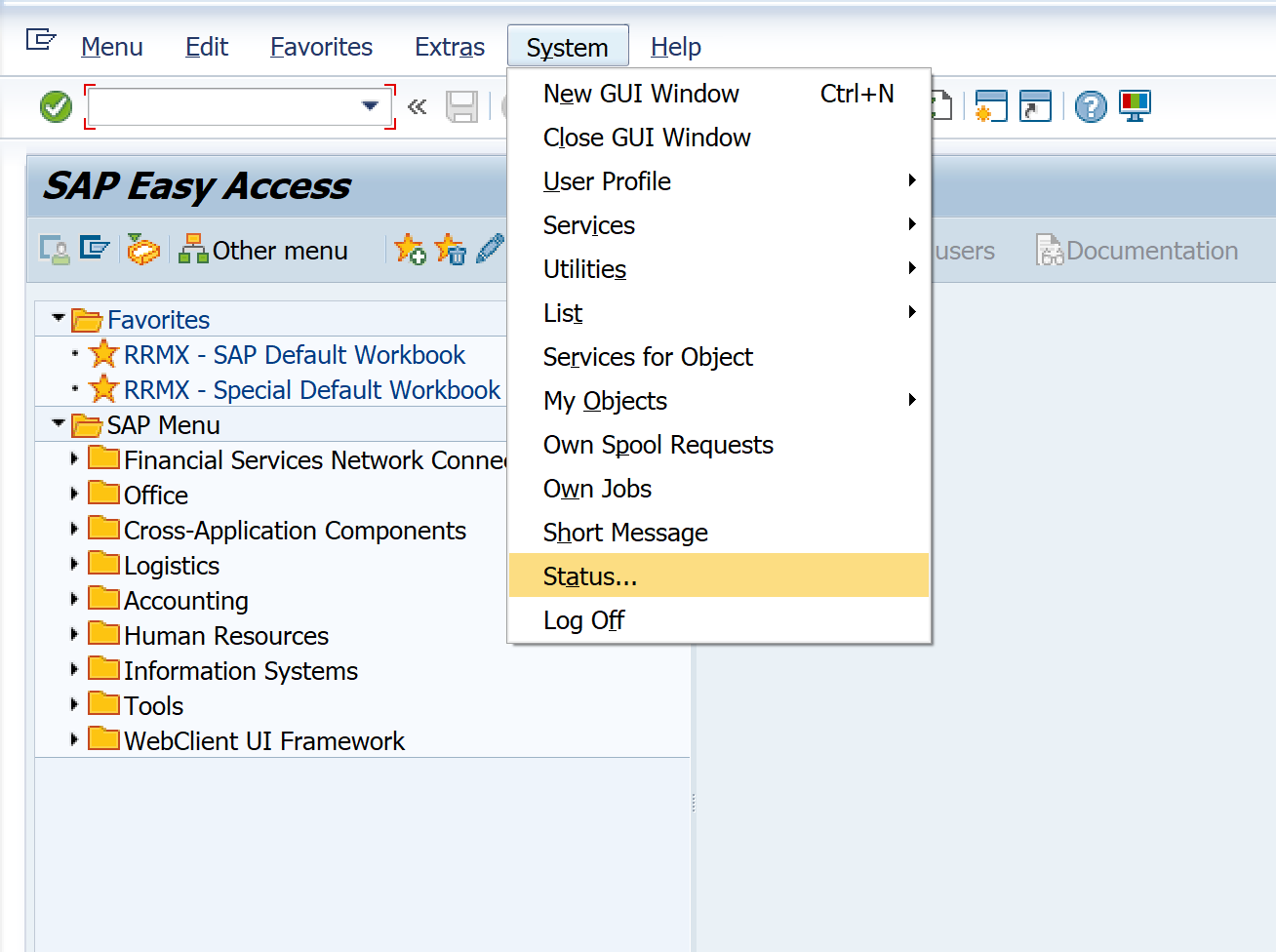The image size is (1276, 952).
Task: Click the Create New Session window icon
Action: tap(990, 106)
